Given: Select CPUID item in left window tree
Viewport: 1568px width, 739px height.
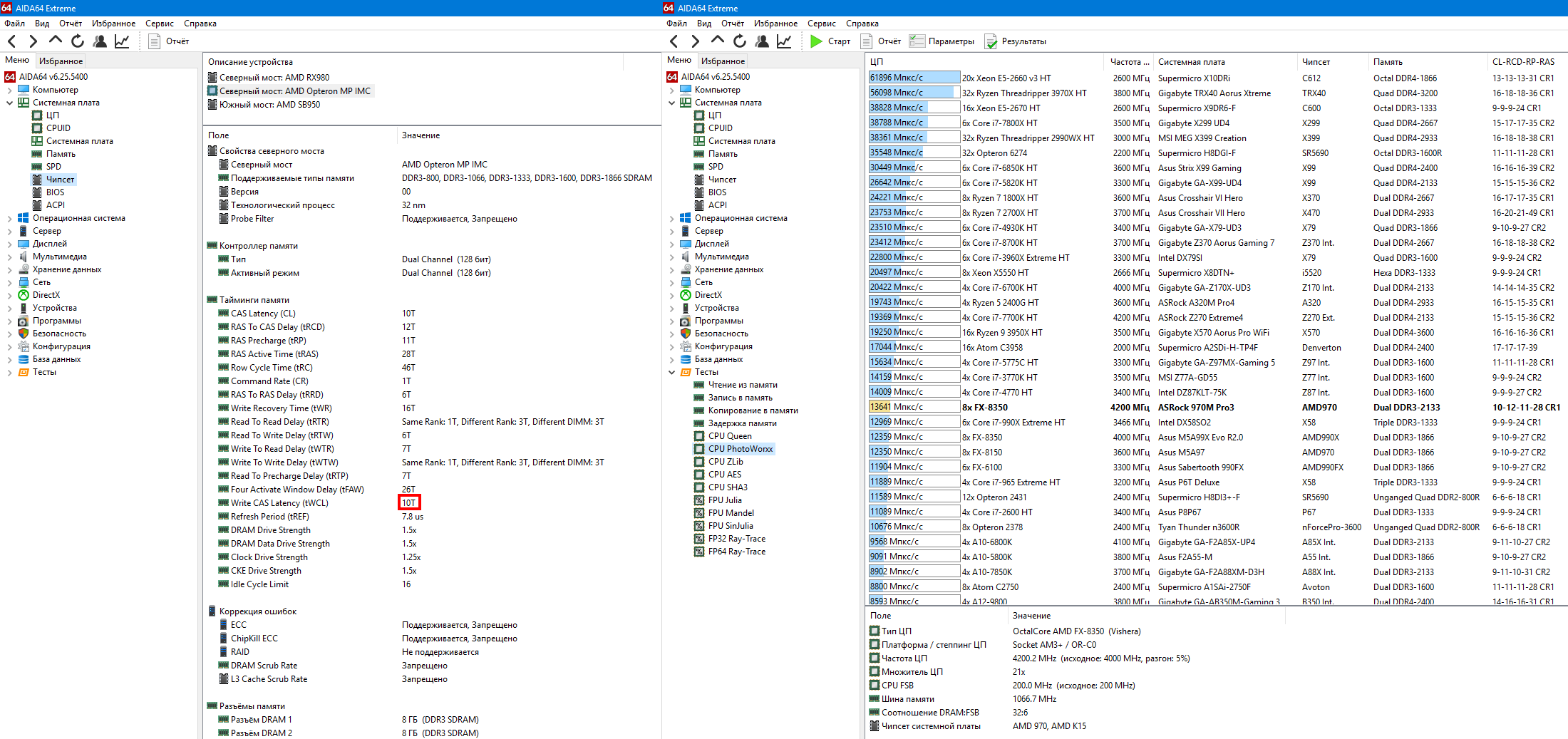Looking at the screenshot, I should pyautogui.click(x=58, y=128).
